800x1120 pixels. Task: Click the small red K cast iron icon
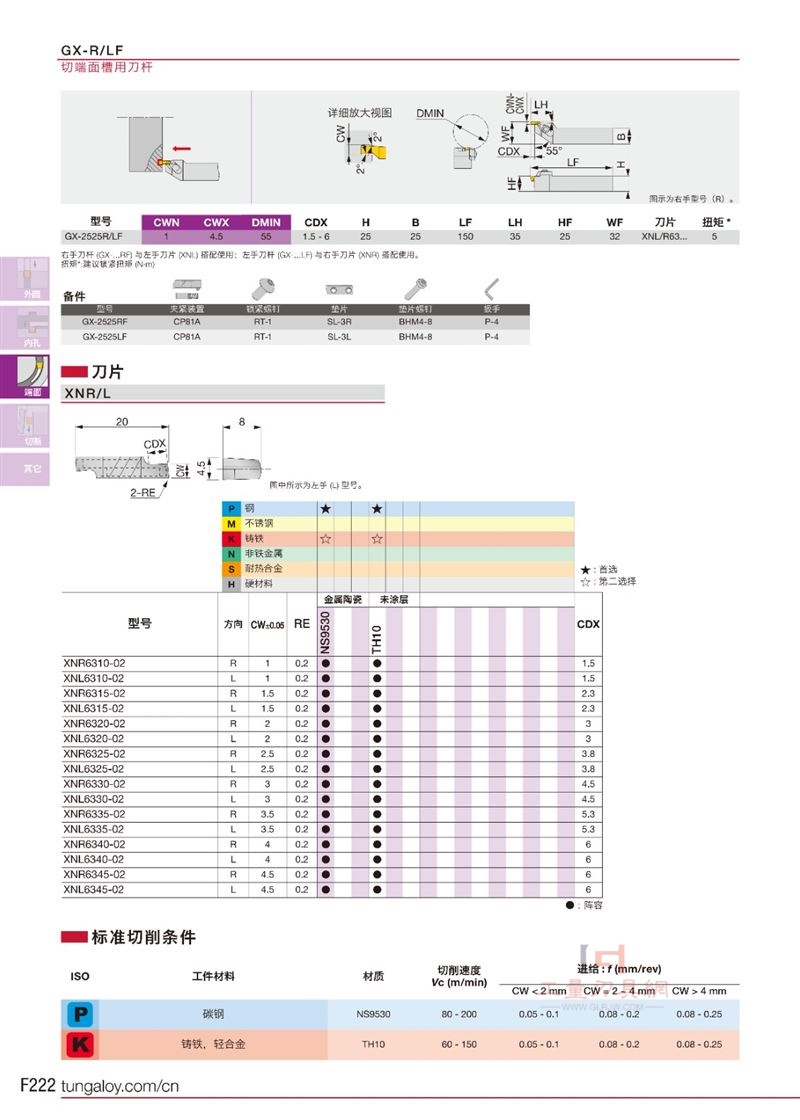click(x=231, y=539)
